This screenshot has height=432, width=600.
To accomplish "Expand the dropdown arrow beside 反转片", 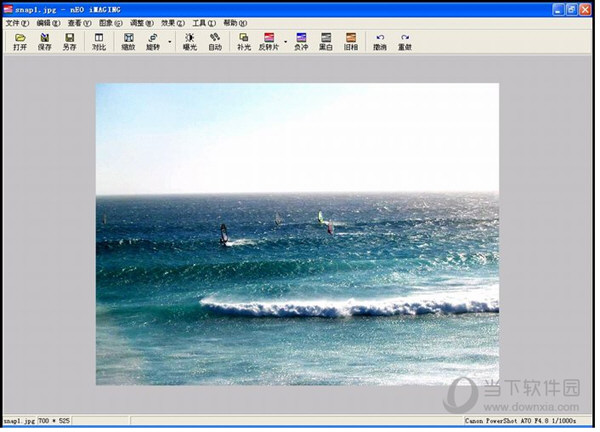I will 286,42.
